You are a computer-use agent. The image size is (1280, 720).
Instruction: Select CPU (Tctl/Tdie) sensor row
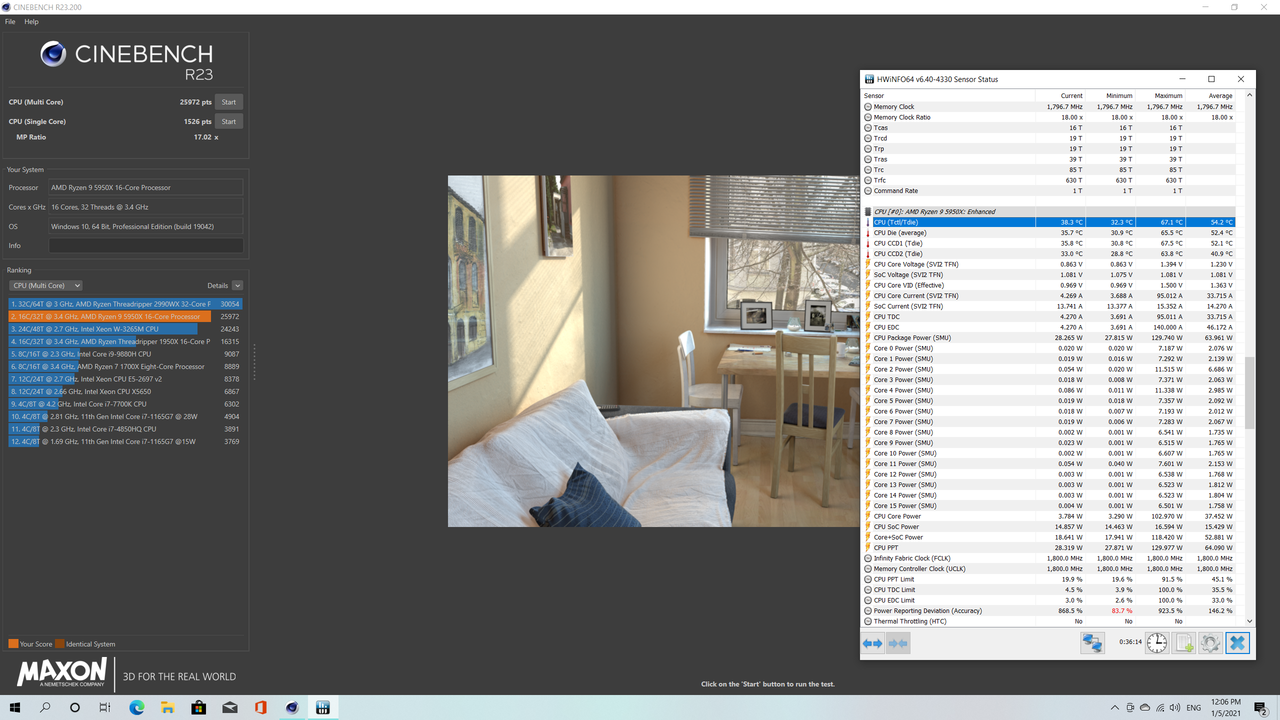(1049, 222)
